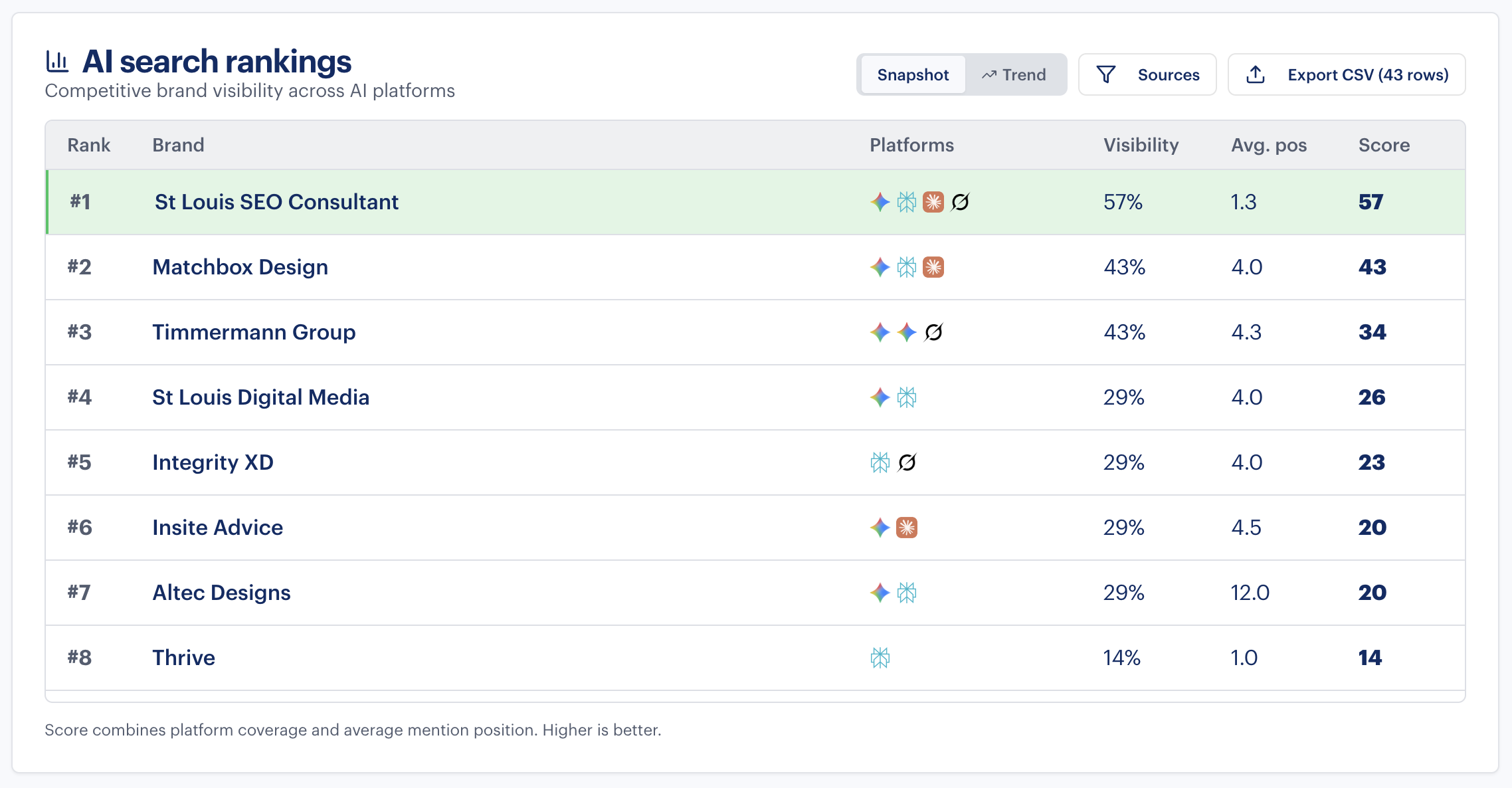This screenshot has width=1512, height=788.
Task: Click the trend line icon on Trend tab
Action: pos(989,75)
